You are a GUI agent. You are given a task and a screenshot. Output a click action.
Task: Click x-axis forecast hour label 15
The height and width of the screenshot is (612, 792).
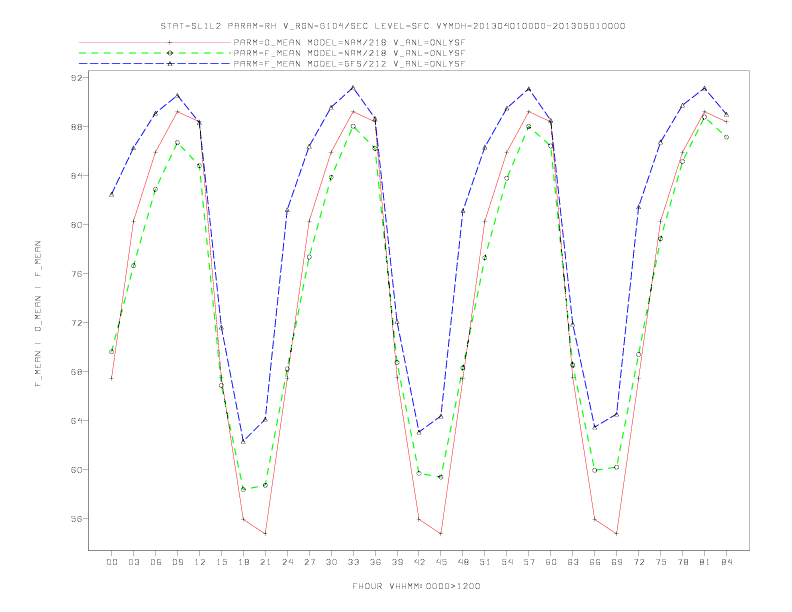(x=221, y=562)
